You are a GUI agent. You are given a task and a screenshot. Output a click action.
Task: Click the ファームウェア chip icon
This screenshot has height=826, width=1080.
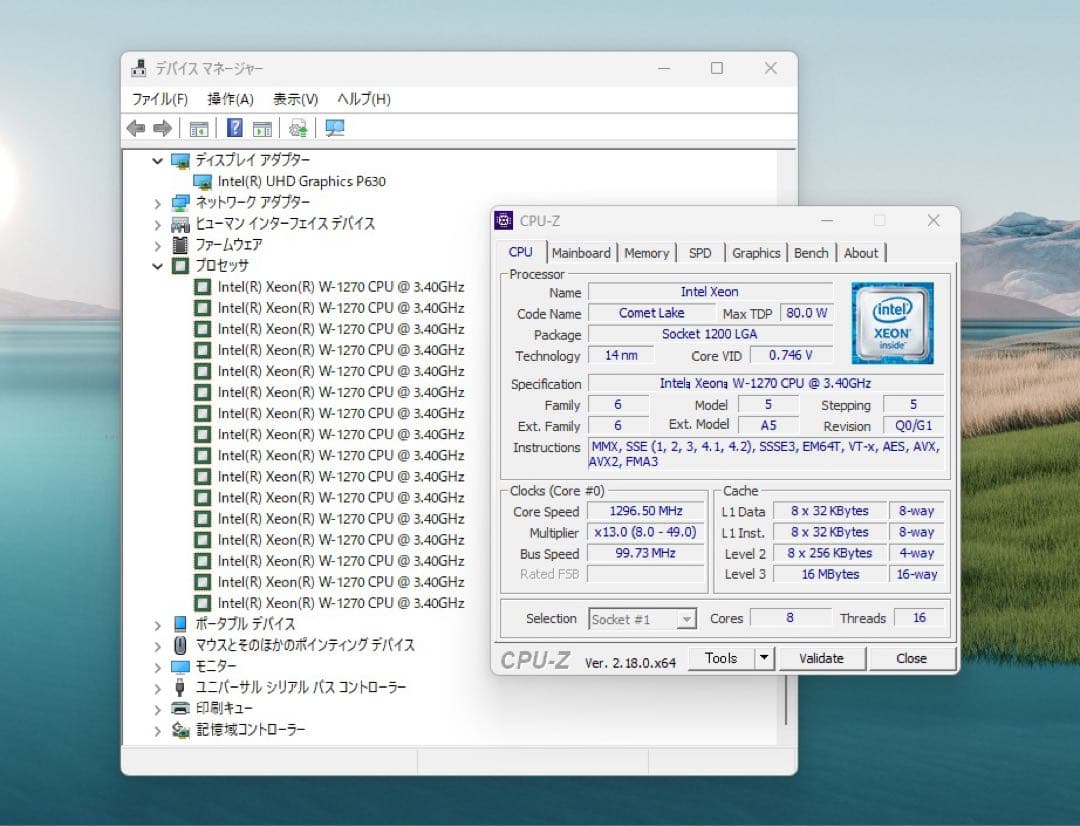[x=180, y=245]
